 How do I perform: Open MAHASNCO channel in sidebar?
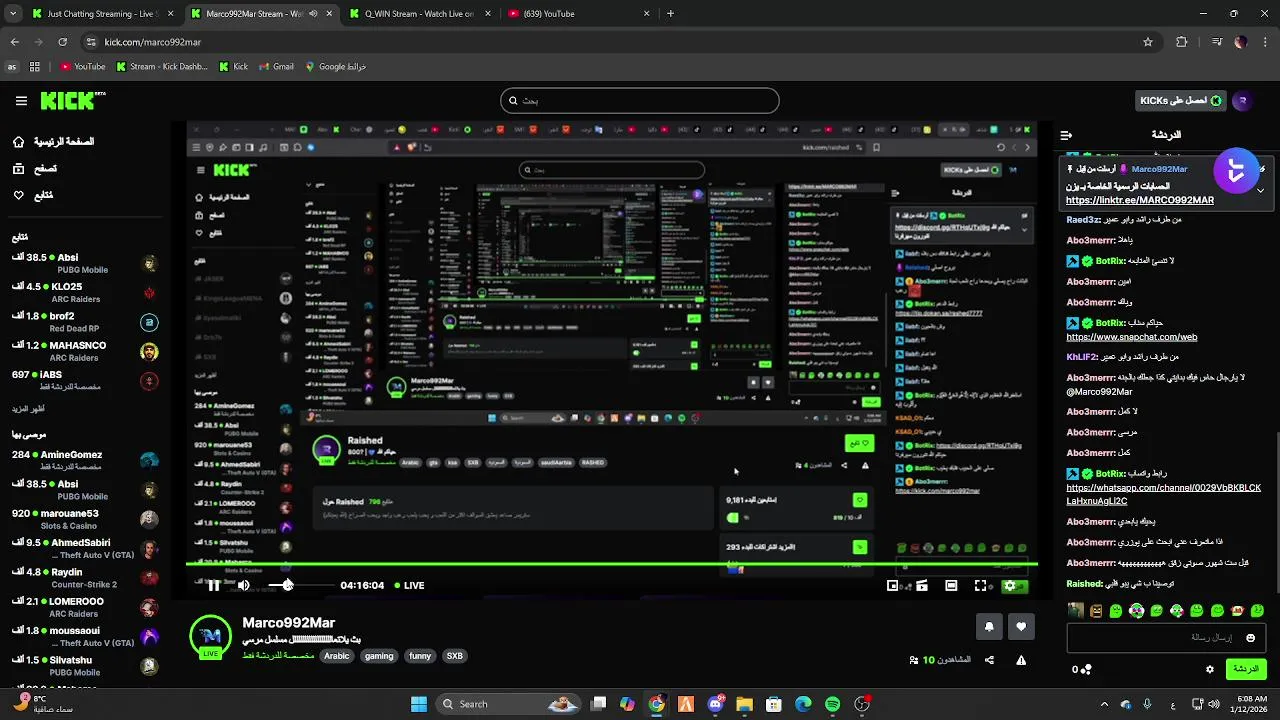point(85,351)
